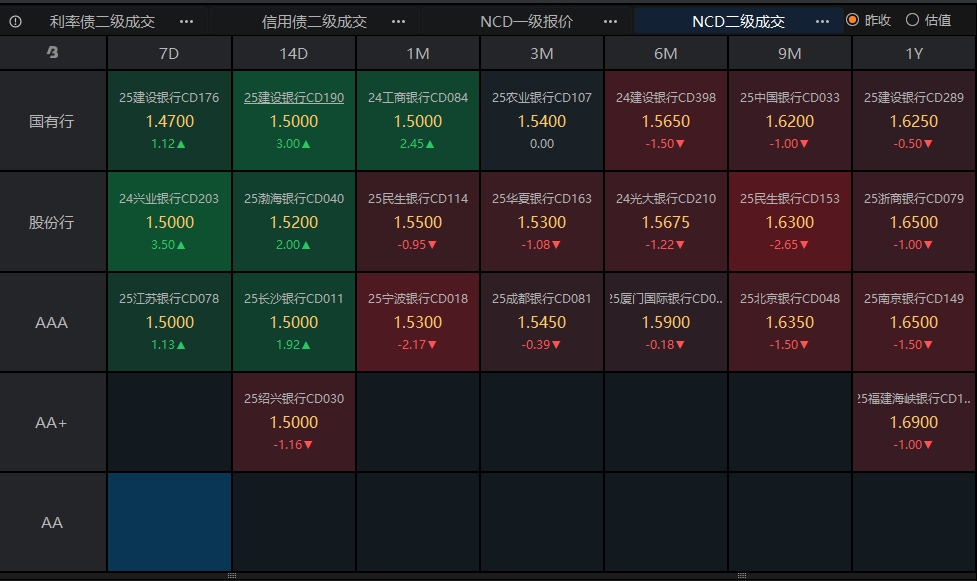Click the logo icon in header corner cell

[52, 52]
